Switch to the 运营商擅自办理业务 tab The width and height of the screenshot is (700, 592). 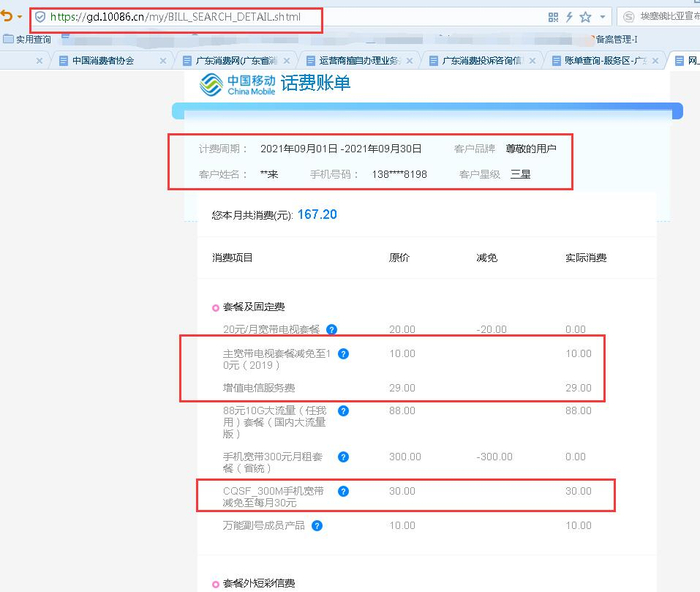point(359,61)
